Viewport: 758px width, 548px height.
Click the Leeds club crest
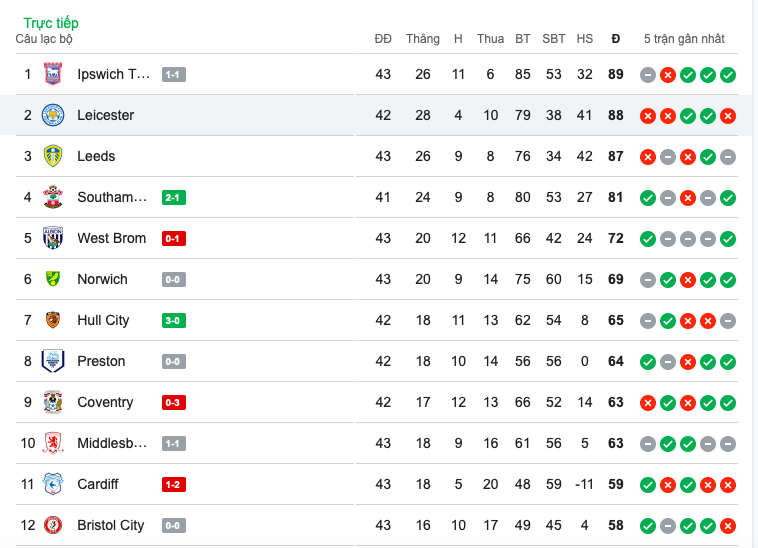53,156
